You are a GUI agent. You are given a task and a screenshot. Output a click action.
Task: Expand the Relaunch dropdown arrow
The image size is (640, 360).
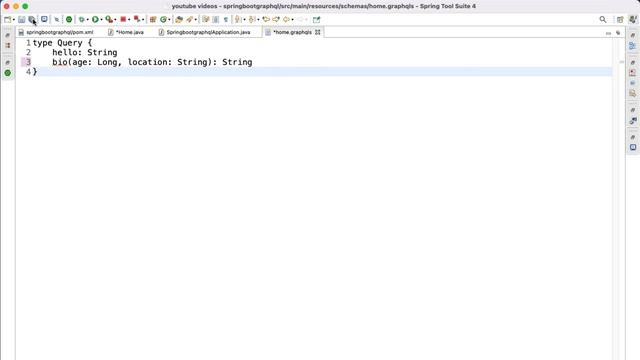point(143,20)
